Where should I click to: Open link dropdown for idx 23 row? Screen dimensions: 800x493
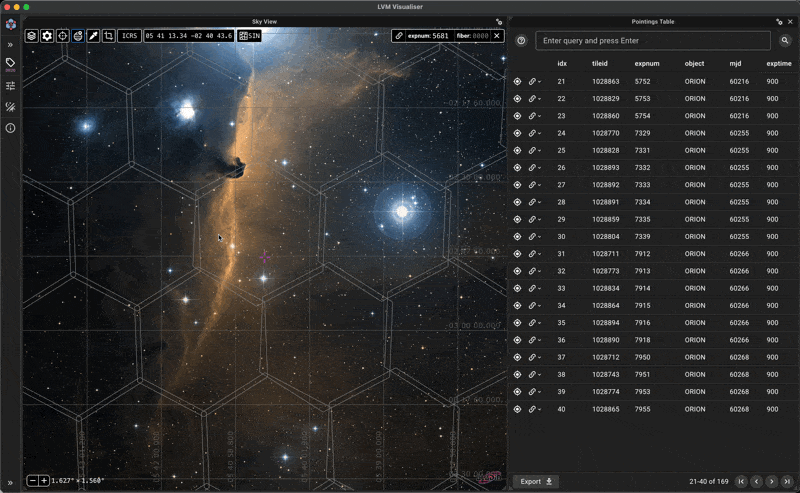coord(534,116)
